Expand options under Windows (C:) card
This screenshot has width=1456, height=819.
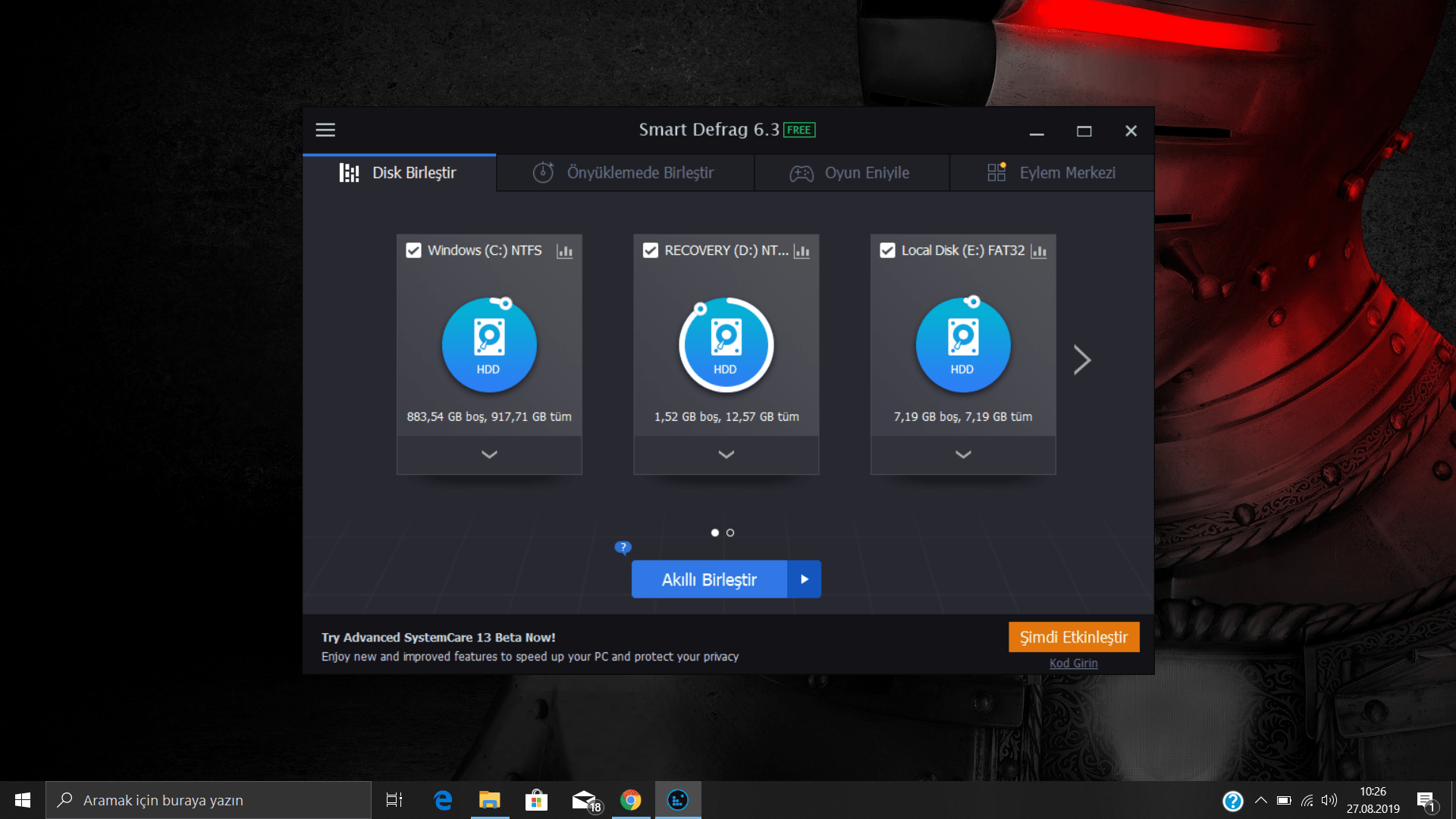click(x=488, y=454)
